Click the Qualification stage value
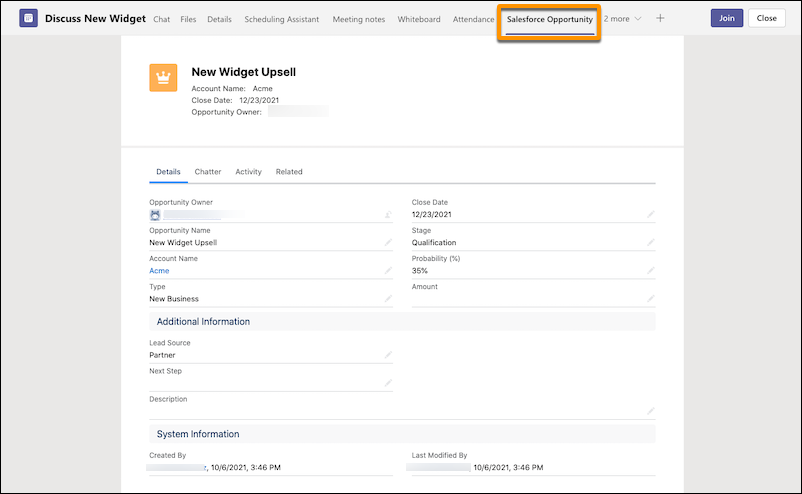The image size is (802, 494). click(x=434, y=243)
